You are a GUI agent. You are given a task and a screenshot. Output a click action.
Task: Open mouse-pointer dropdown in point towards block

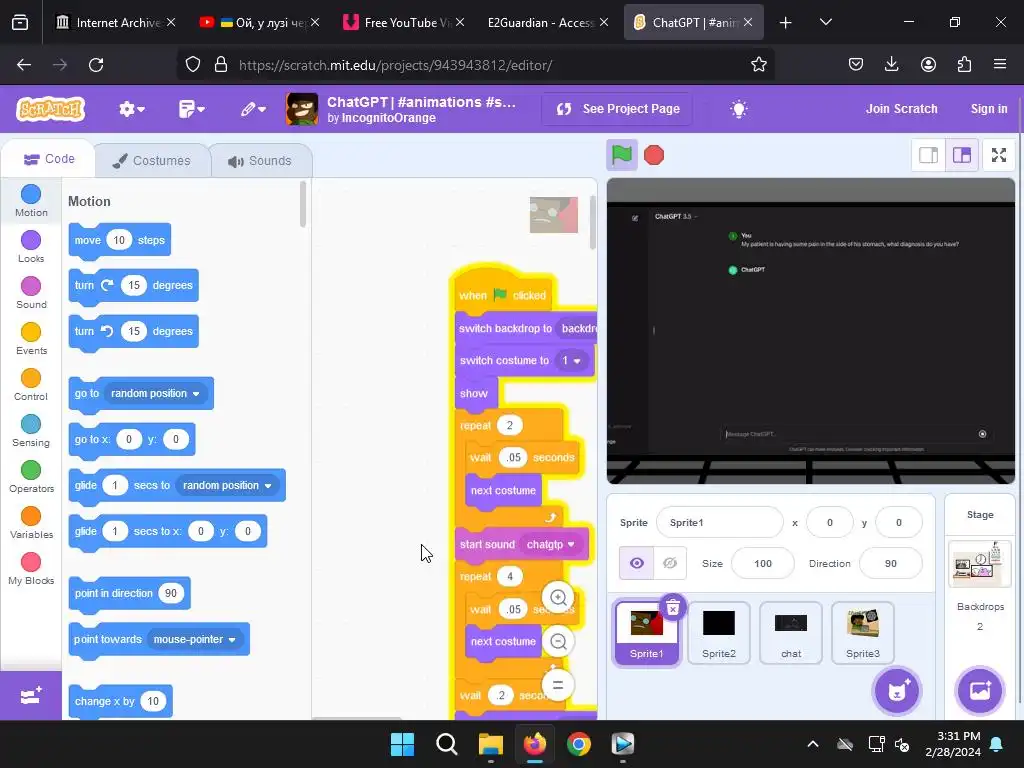pos(195,639)
